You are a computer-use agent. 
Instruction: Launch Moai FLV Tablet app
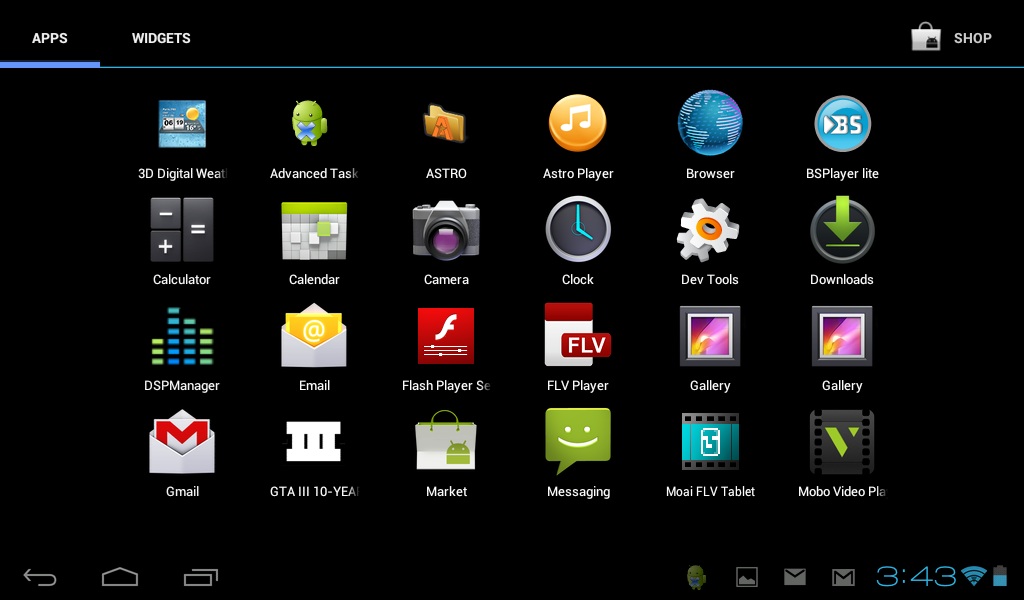[x=710, y=441]
